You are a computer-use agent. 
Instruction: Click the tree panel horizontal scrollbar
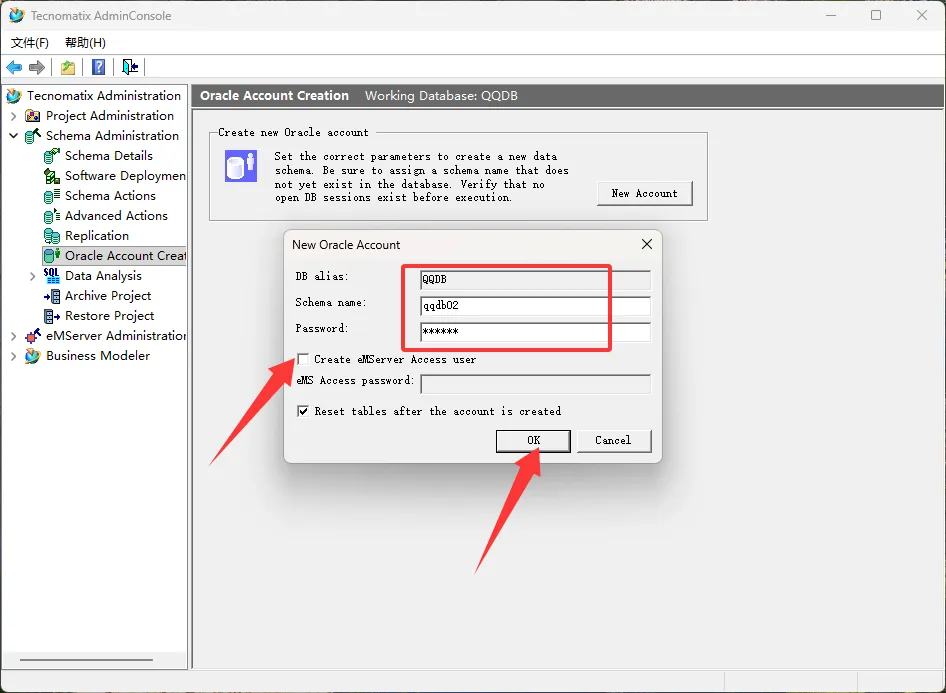pyautogui.click(x=86, y=660)
